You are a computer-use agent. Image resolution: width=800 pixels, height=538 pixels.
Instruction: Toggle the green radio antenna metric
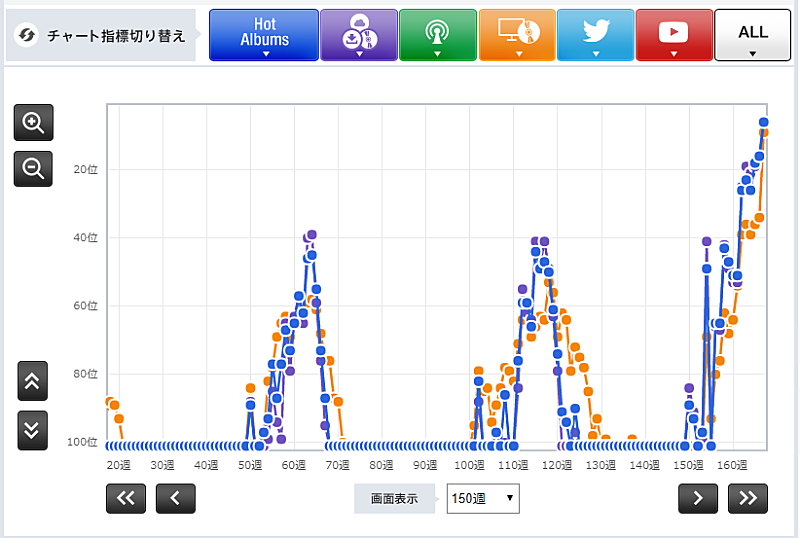437,35
